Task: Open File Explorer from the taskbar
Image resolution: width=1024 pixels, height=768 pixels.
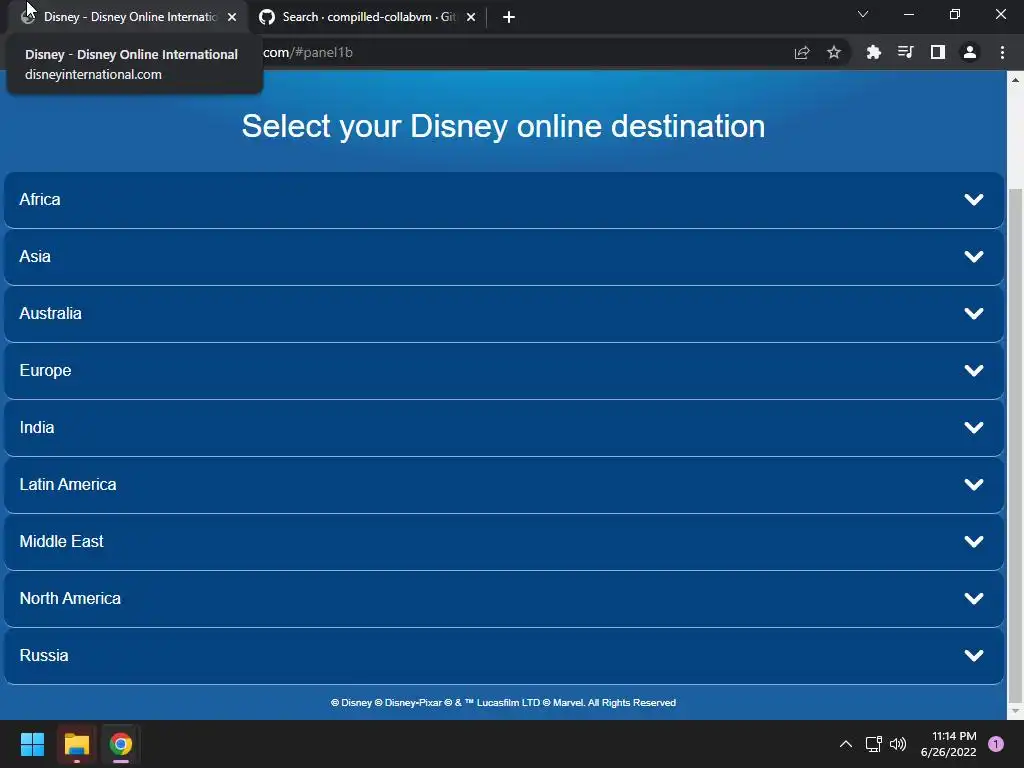Action: click(x=76, y=744)
